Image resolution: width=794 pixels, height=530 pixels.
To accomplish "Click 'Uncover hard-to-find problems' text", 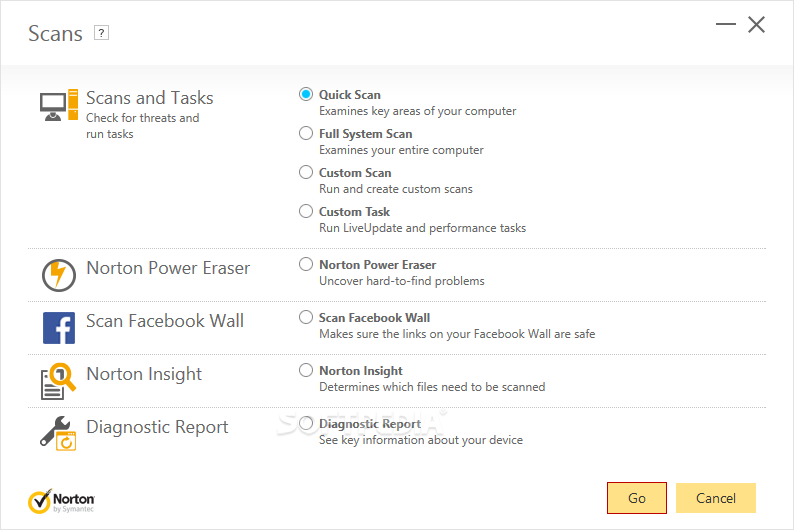I will pos(402,281).
